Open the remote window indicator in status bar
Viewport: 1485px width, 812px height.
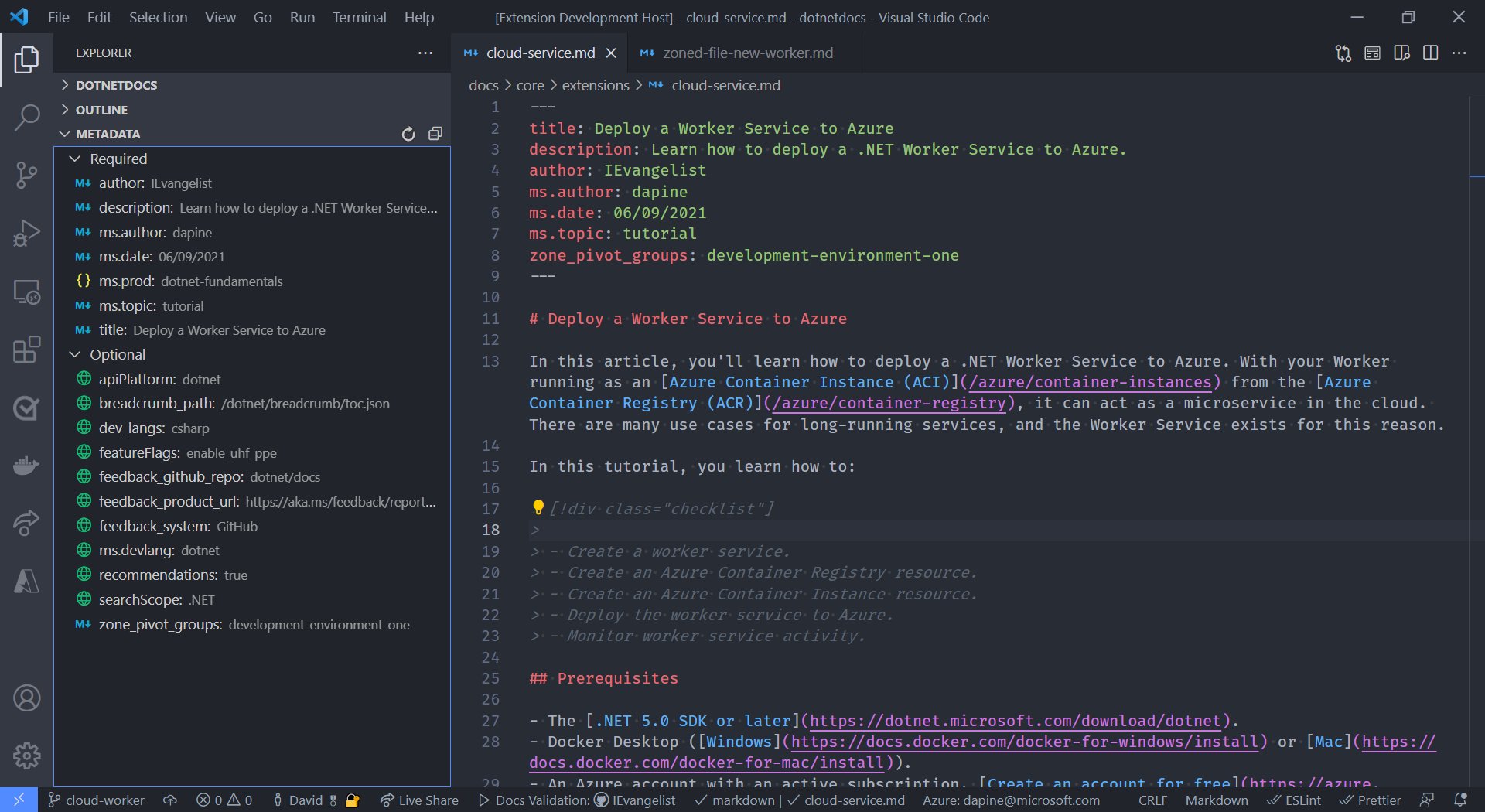pyautogui.click(x=19, y=800)
